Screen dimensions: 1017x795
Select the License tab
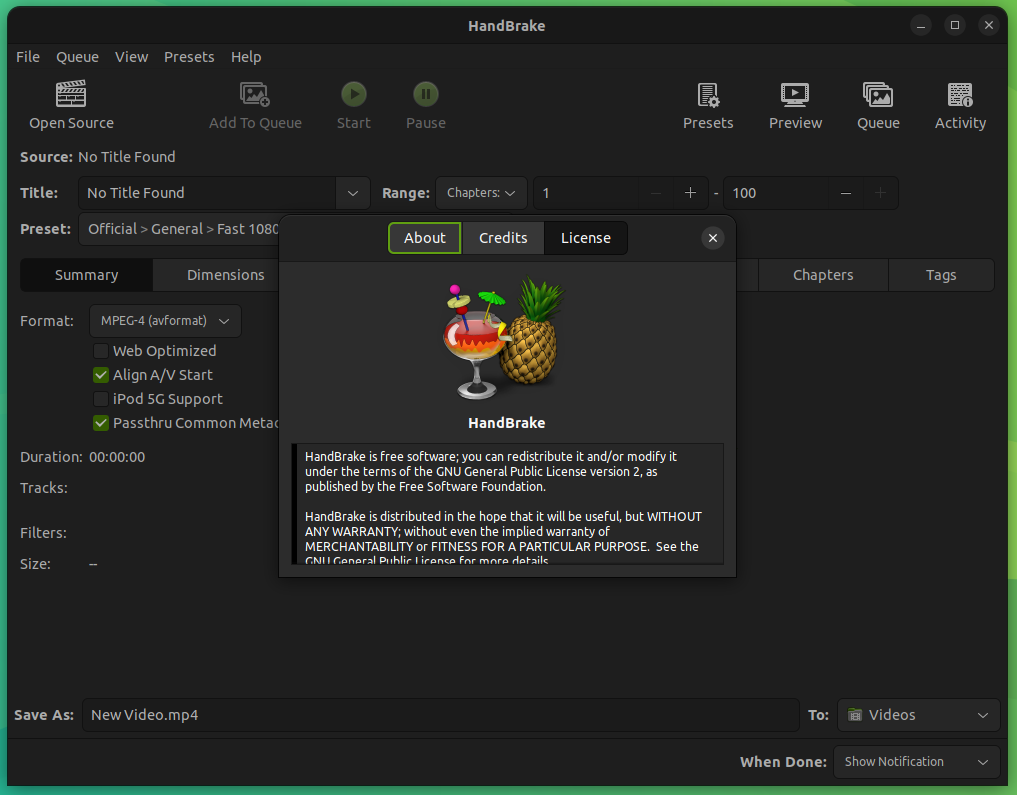click(x=585, y=238)
